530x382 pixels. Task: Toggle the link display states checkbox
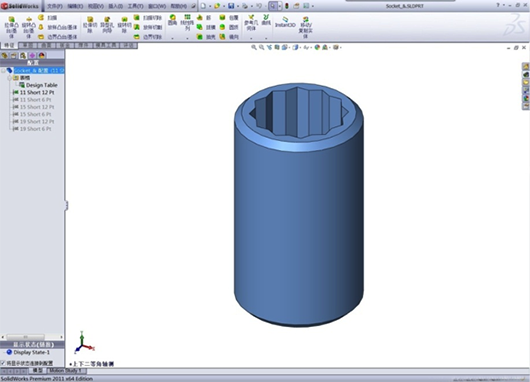3,363
